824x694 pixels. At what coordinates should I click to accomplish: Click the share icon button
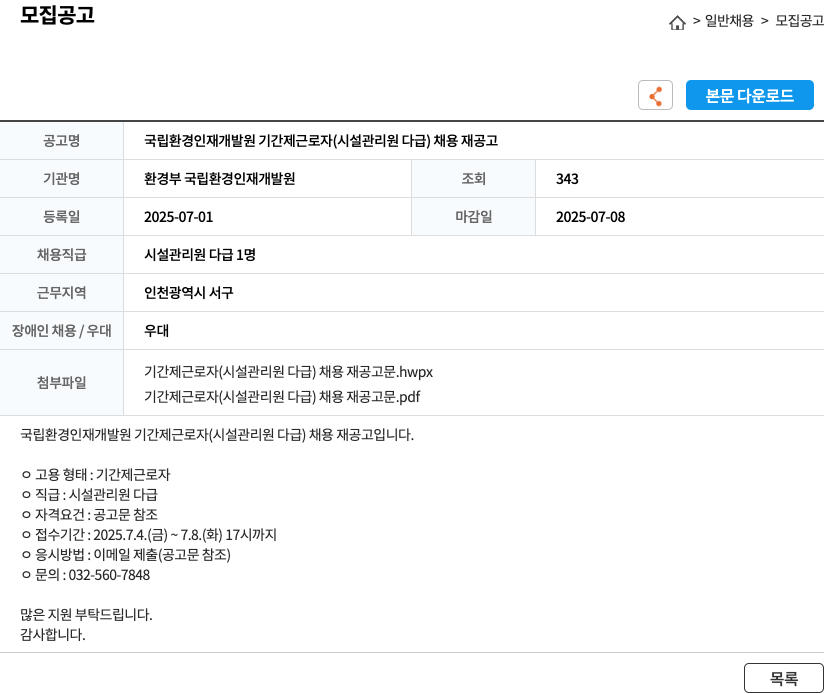[x=655, y=95]
